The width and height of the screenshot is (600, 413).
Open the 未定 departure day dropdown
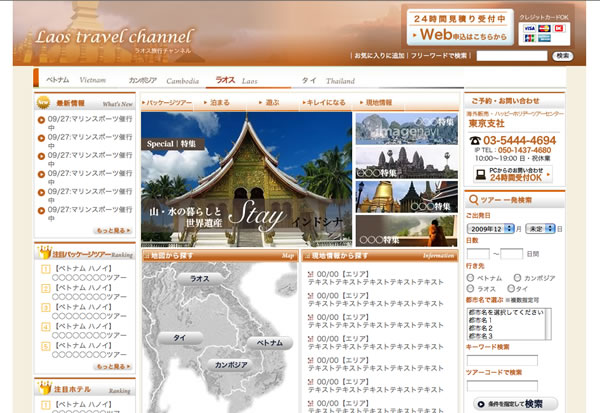[541, 228]
